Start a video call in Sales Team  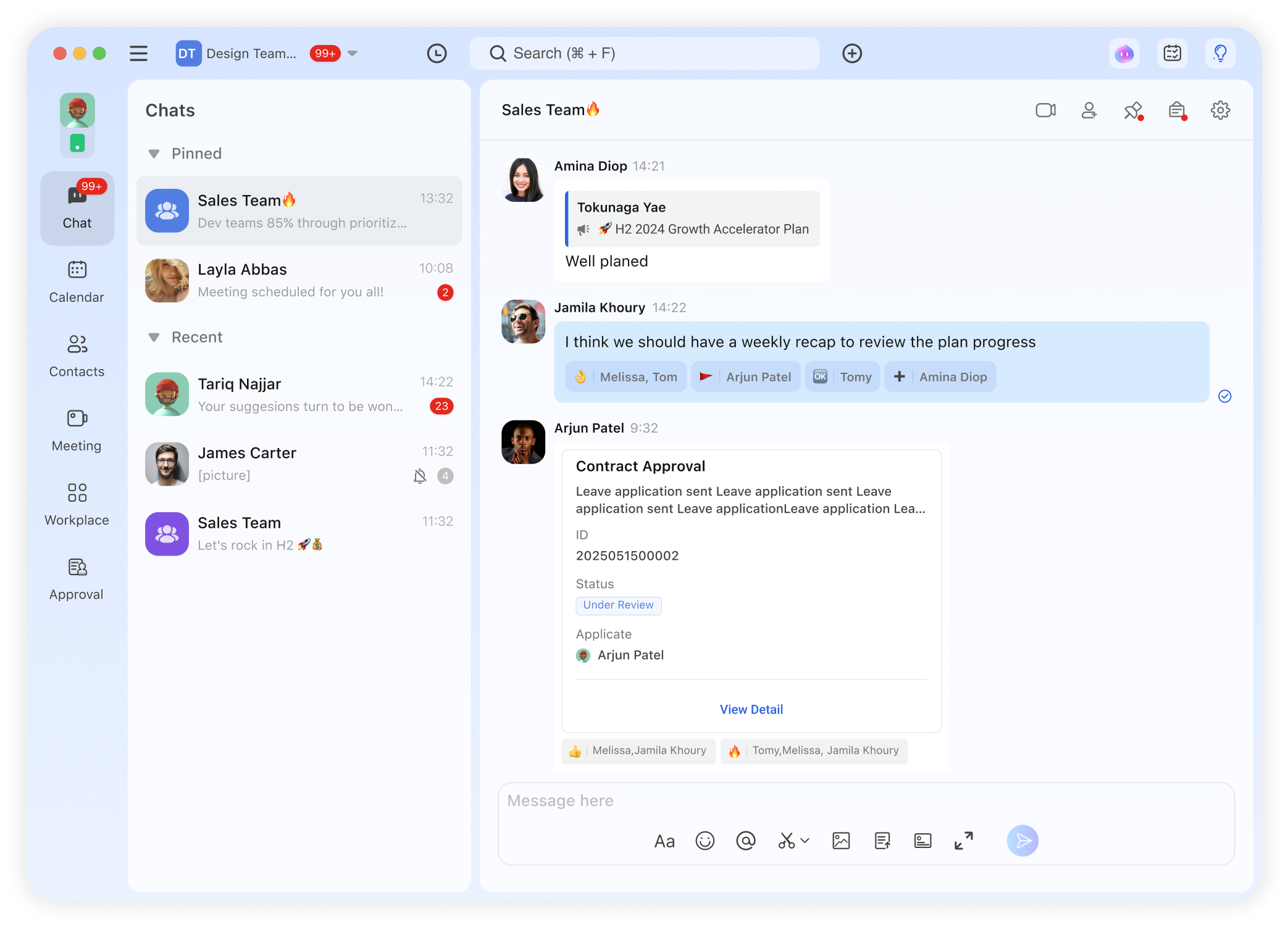coord(1045,110)
